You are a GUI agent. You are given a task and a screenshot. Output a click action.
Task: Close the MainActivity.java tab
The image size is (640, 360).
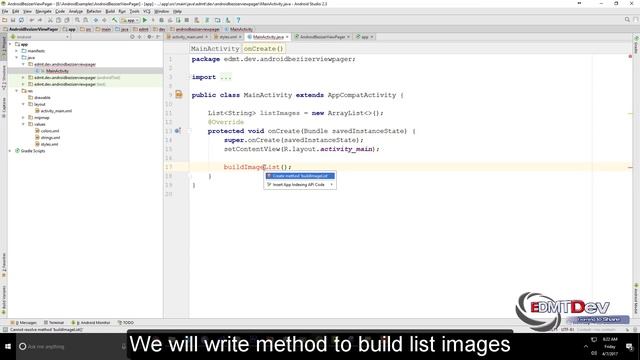point(287,37)
